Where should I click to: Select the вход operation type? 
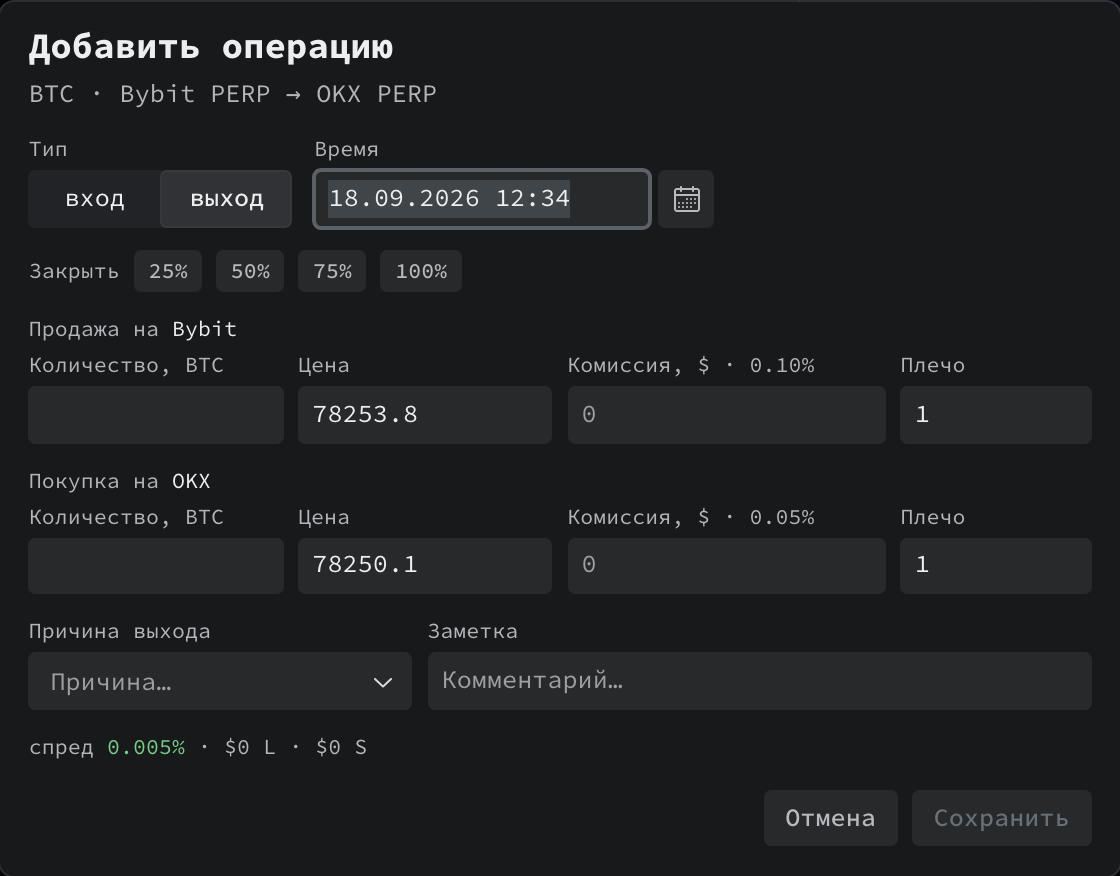pos(95,199)
